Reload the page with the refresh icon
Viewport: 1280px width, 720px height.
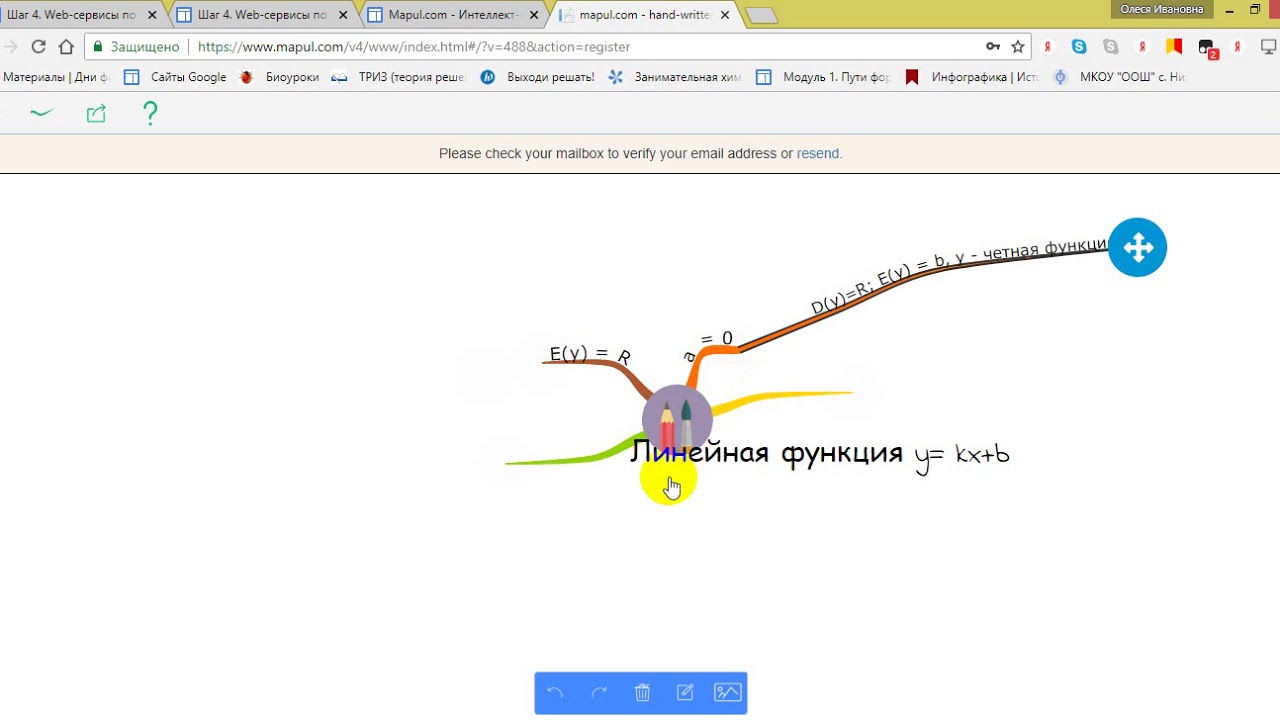pos(38,46)
